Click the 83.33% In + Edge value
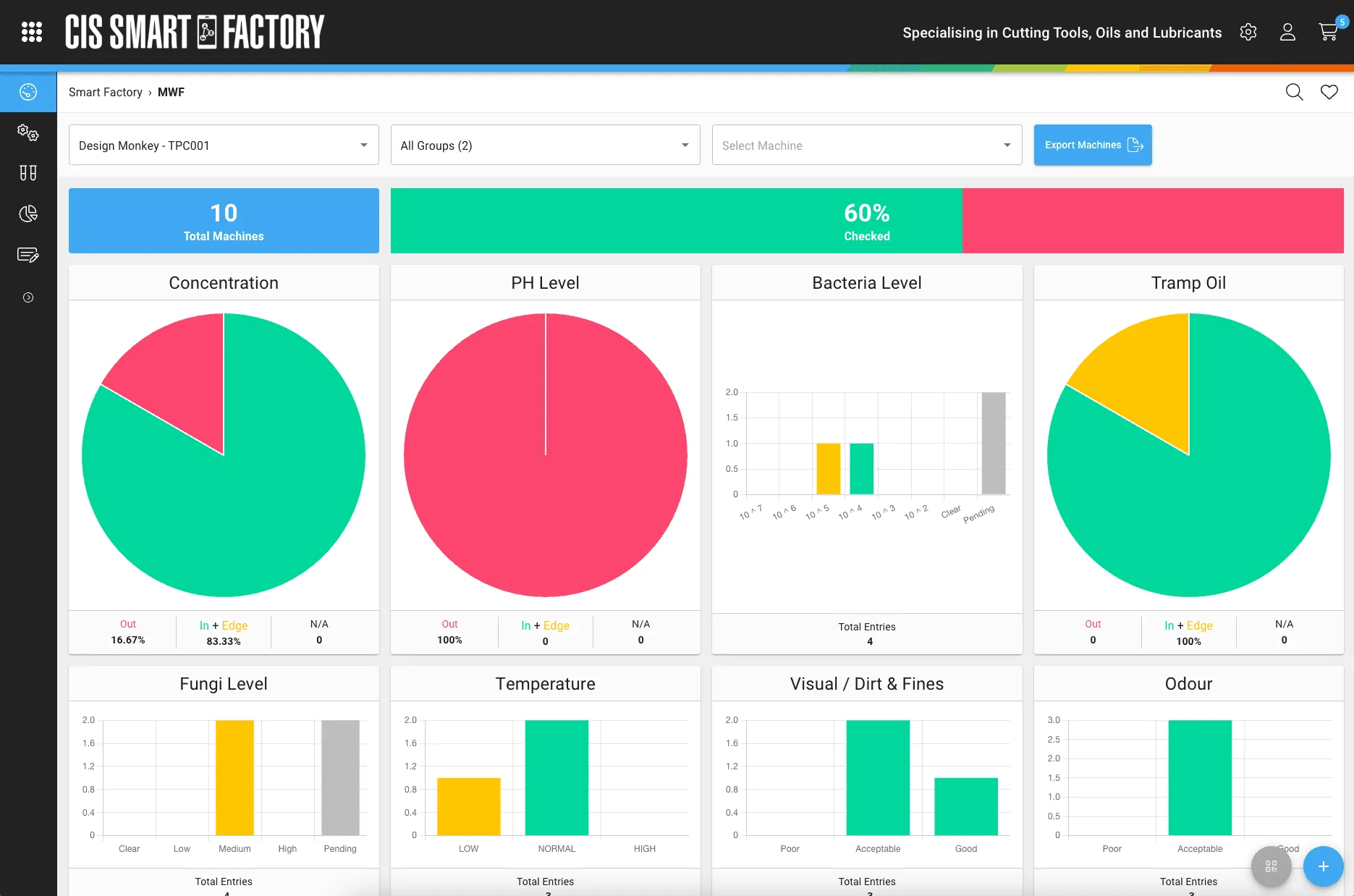The width and height of the screenshot is (1354, 896). (224, 641)
